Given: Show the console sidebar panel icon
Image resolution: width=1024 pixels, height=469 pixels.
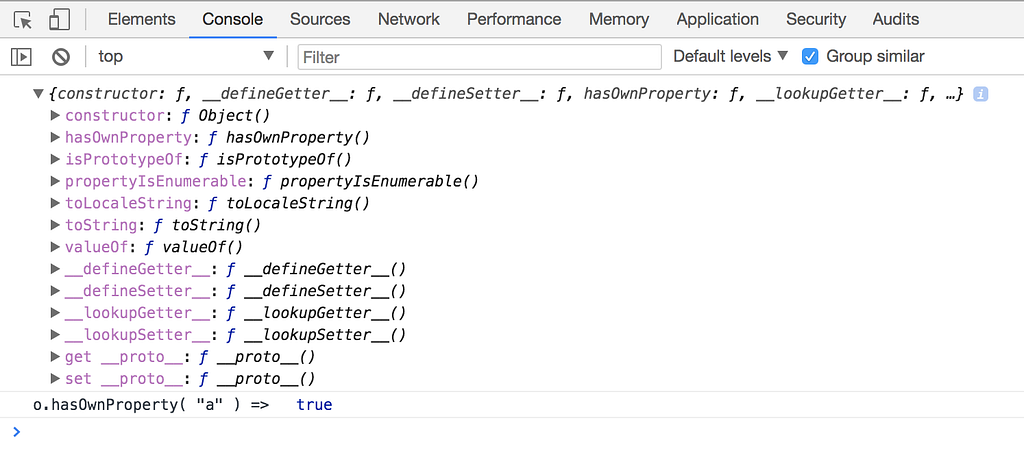Looking at the screenshot, I should pyautogui.click(x=21, y=57).
